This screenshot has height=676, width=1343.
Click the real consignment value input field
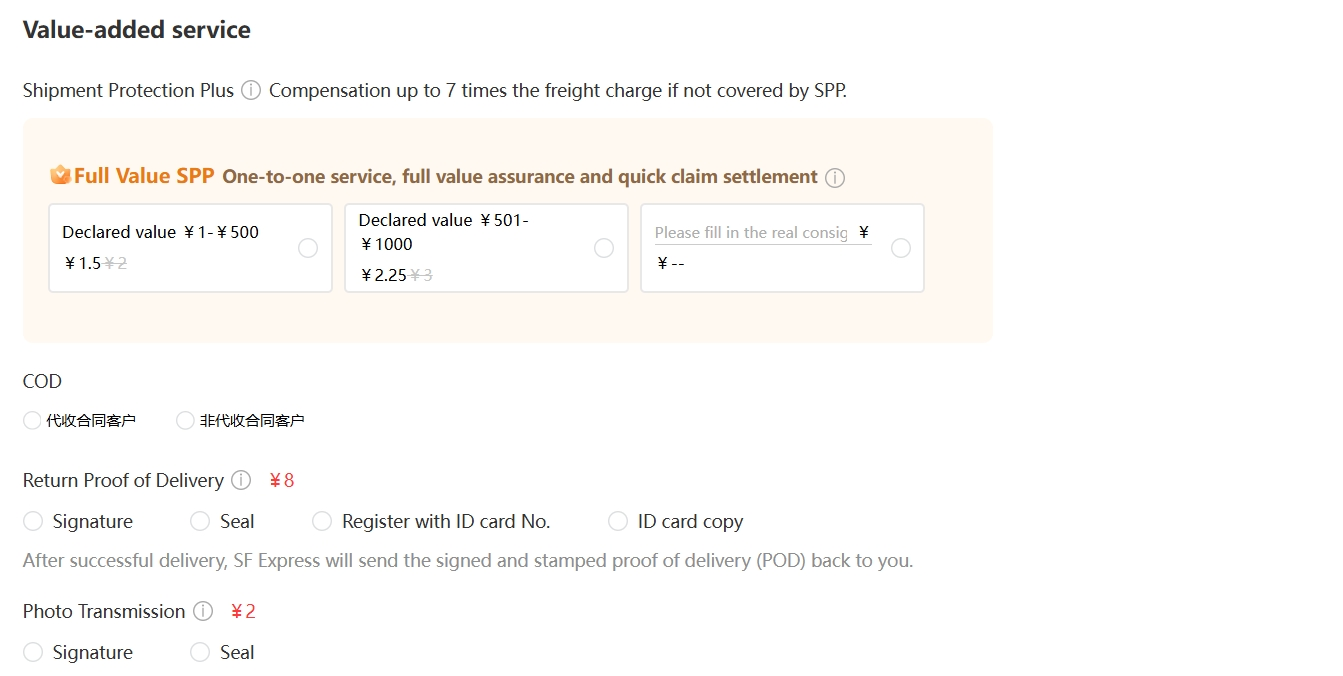click(751, 233)
